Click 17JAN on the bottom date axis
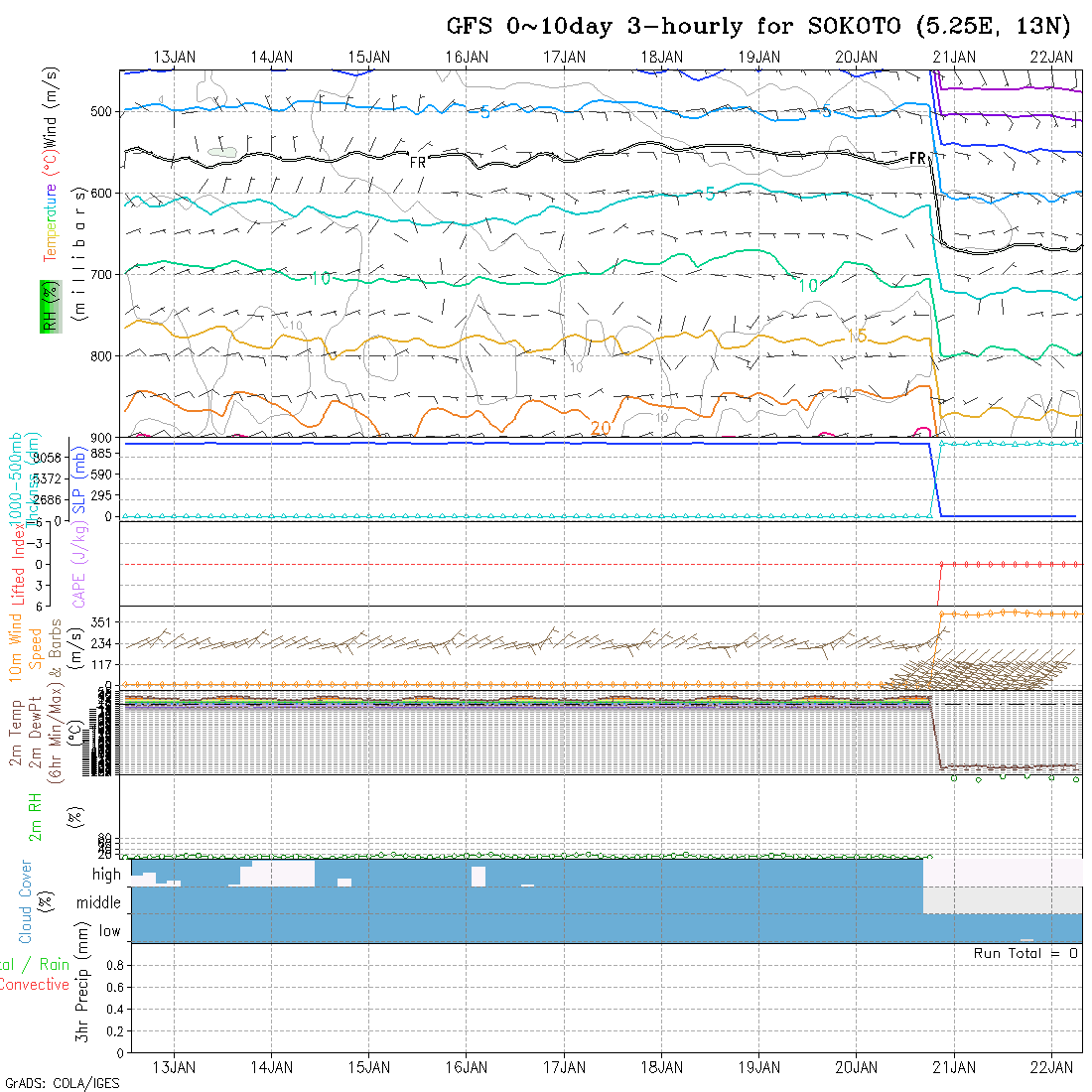Screen dimensions: 1092x1092 click(565, 1066)
